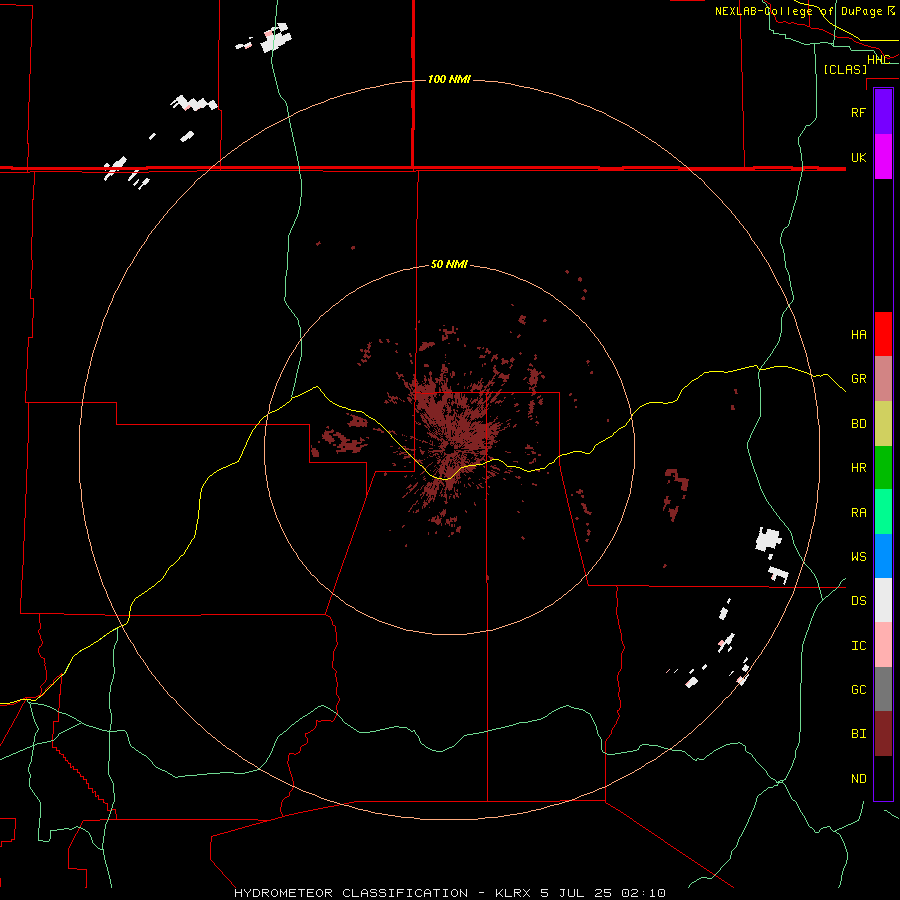Click the 5 JUL 25 date text
Screen dimensions: 900x900
(x=576, y=893)
